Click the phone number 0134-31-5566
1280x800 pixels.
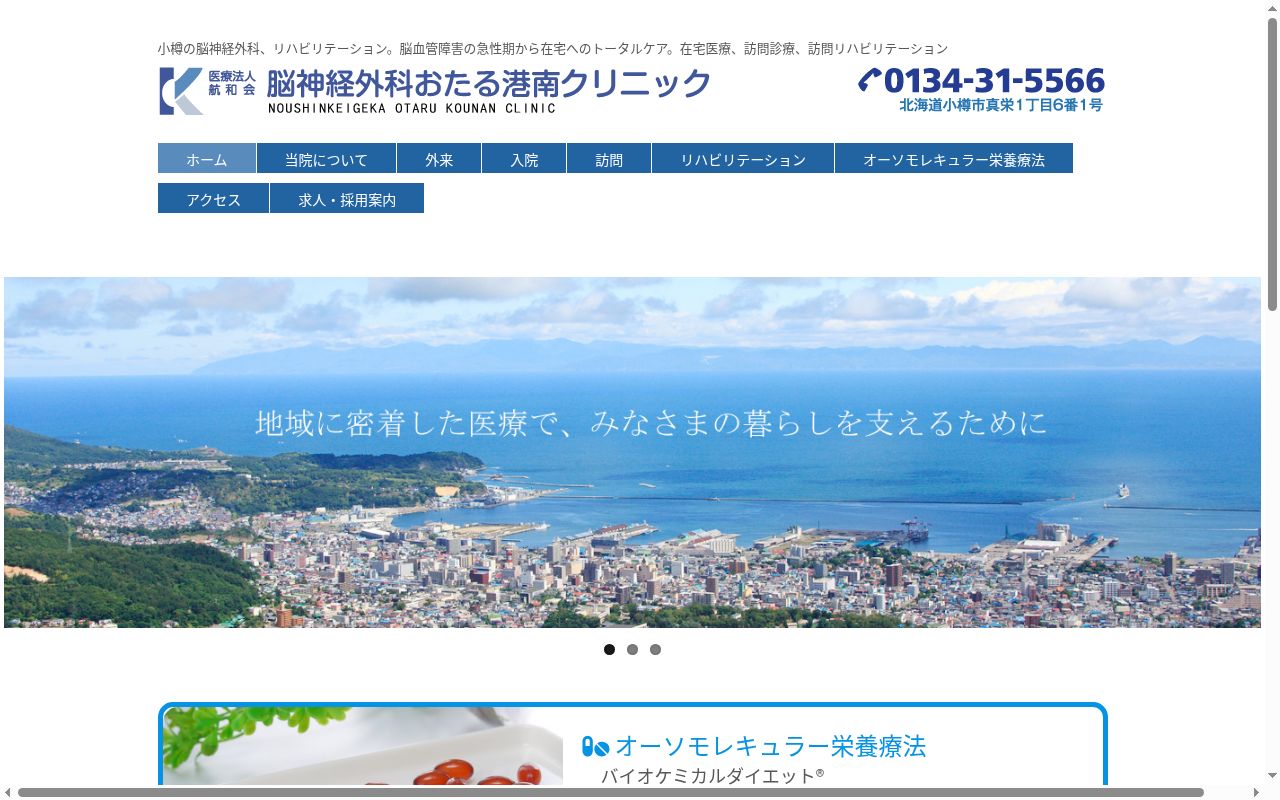[x=994, y=80]
